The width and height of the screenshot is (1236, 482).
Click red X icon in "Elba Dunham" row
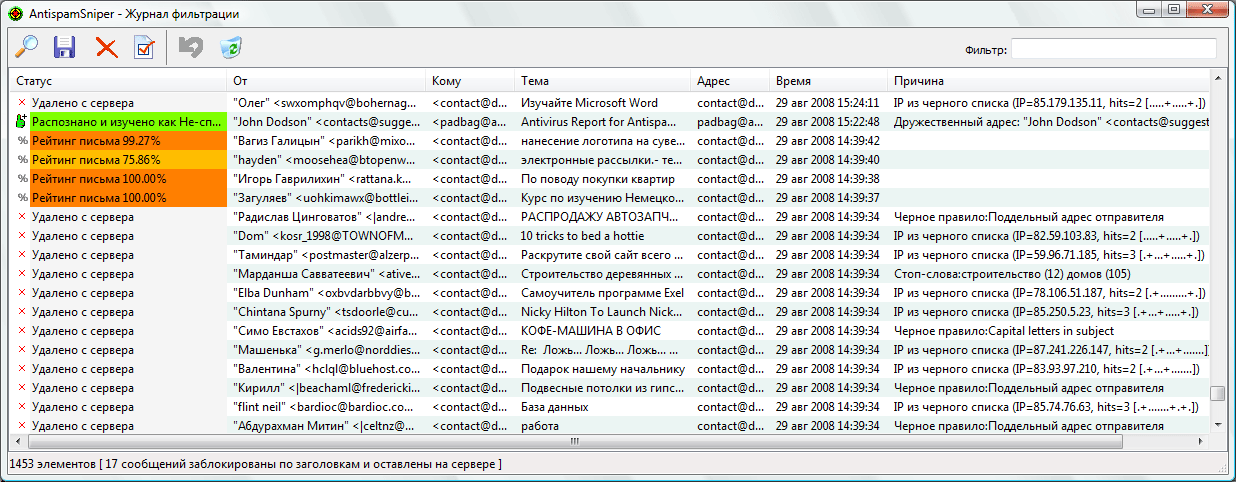(x=21, y=292)
